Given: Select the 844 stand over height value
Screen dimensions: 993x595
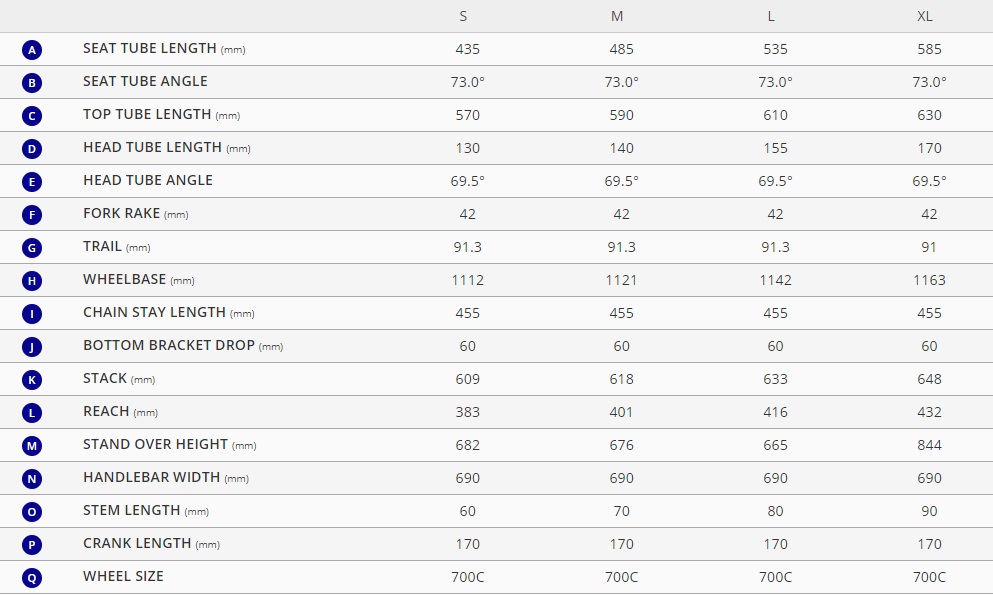Looking at the screenshot, I should [x=929, y=445].
